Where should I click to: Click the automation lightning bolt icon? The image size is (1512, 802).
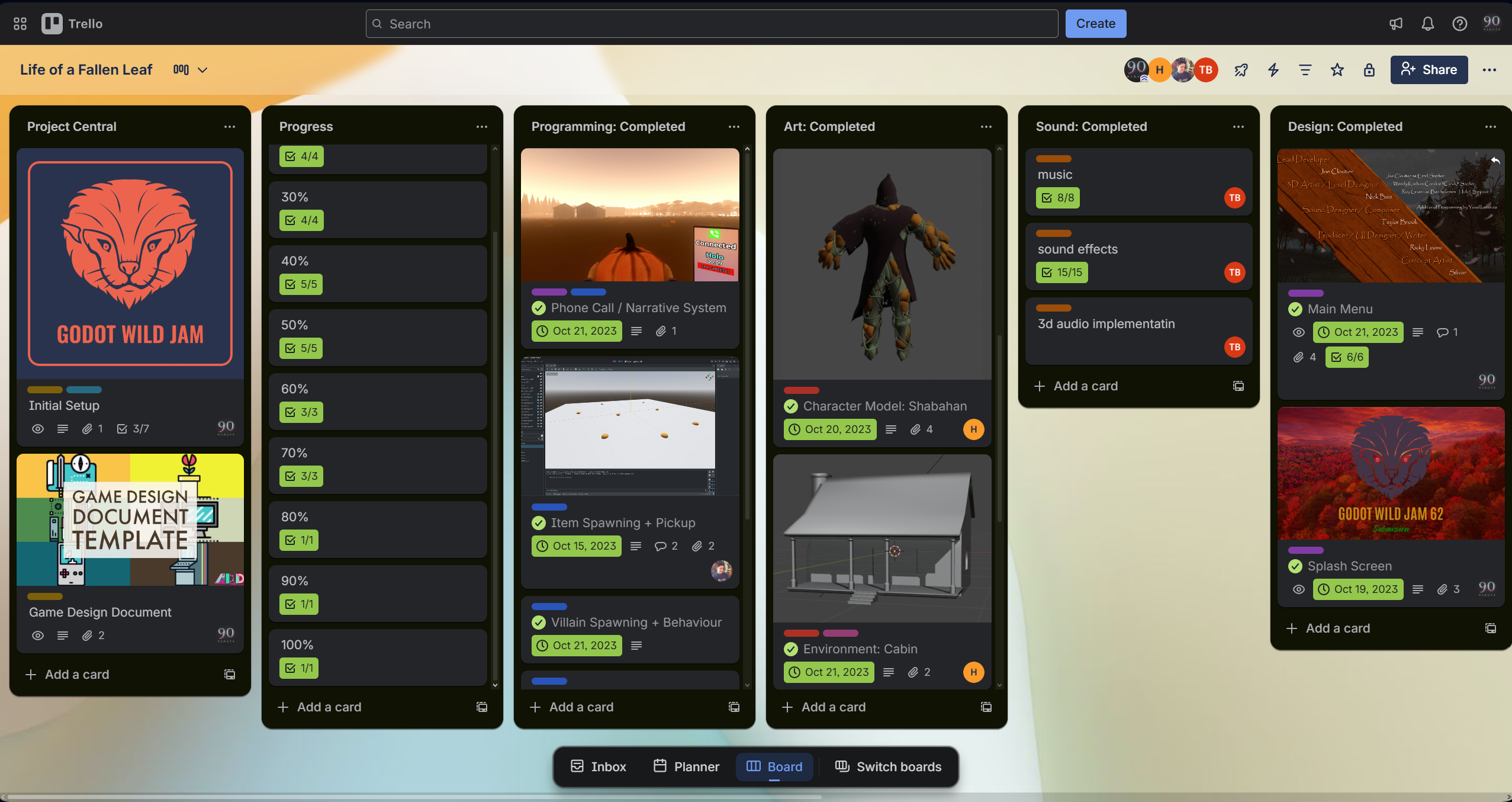pyautogui.click(x=1273, y=70)
